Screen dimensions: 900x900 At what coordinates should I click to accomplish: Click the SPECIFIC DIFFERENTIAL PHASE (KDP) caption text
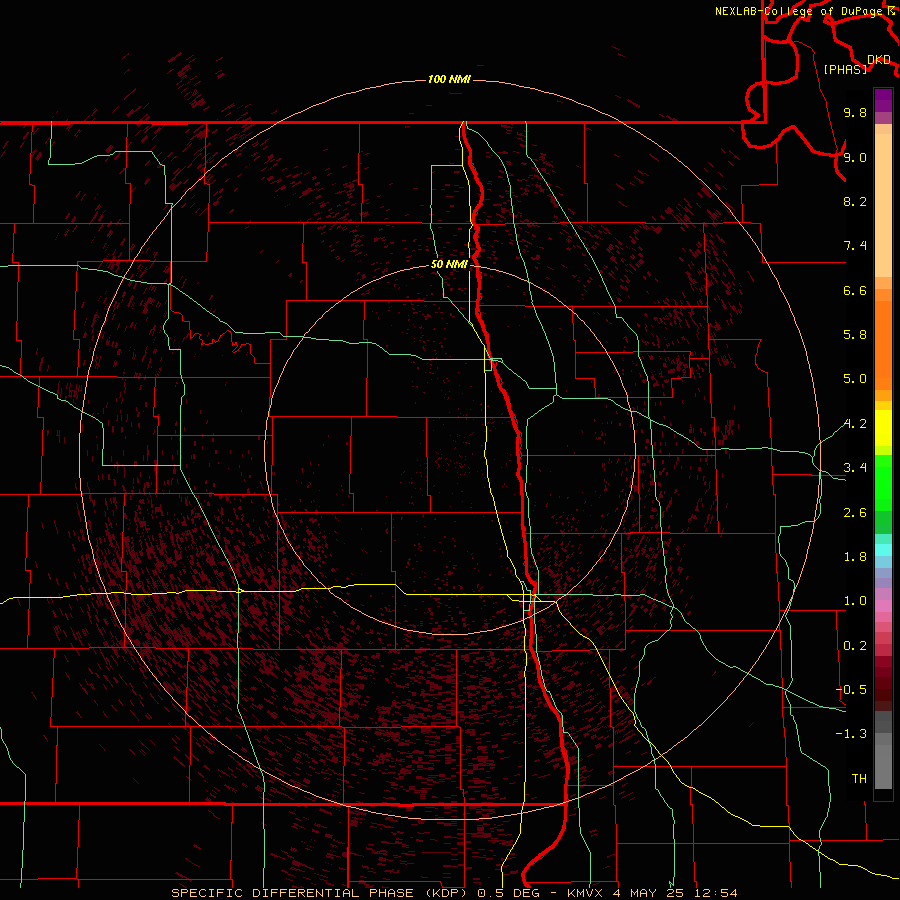pyautogui.click(x=321, y=893)
